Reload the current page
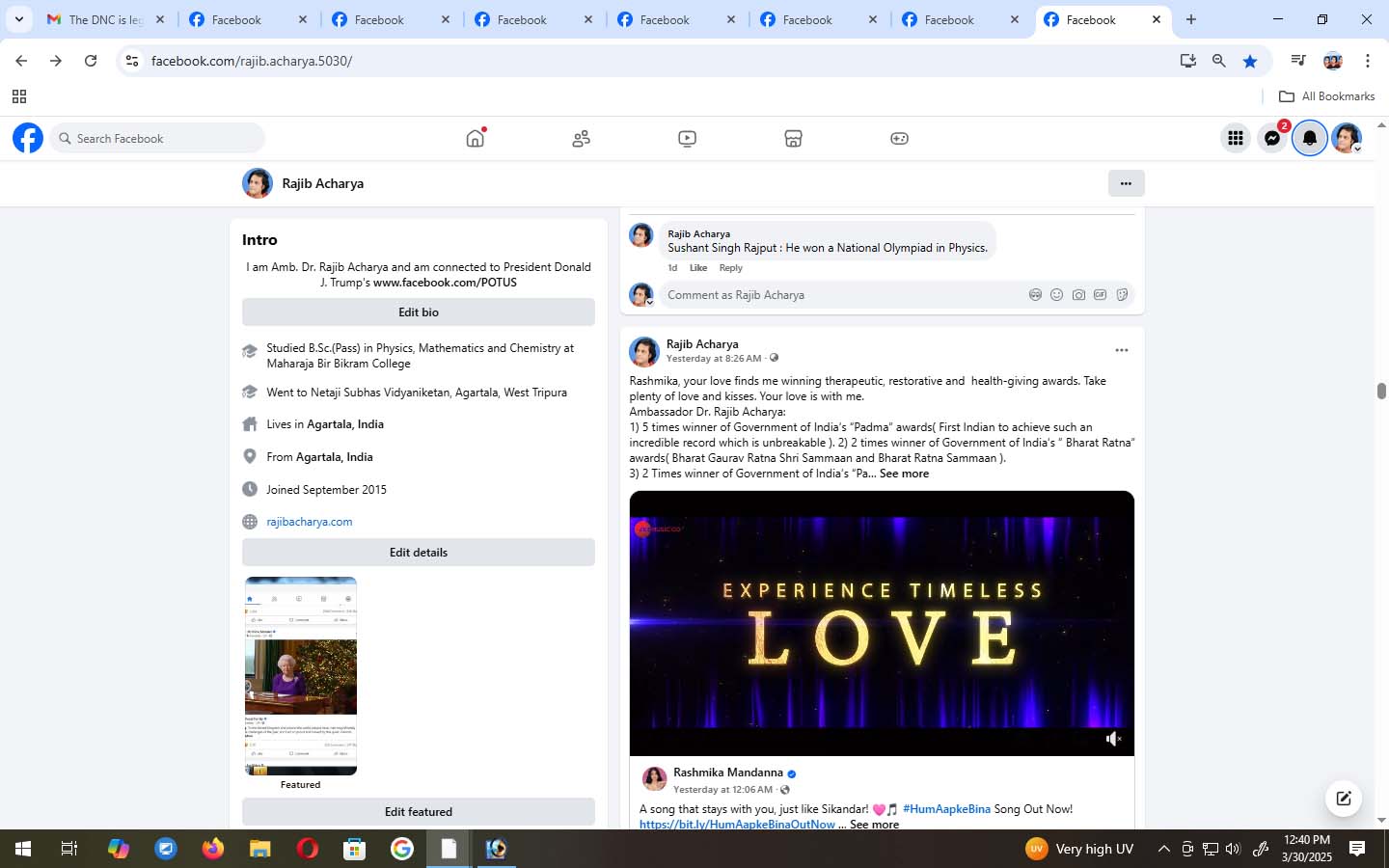The height and width of the screenshot is (868, 1389). (91, 61)
